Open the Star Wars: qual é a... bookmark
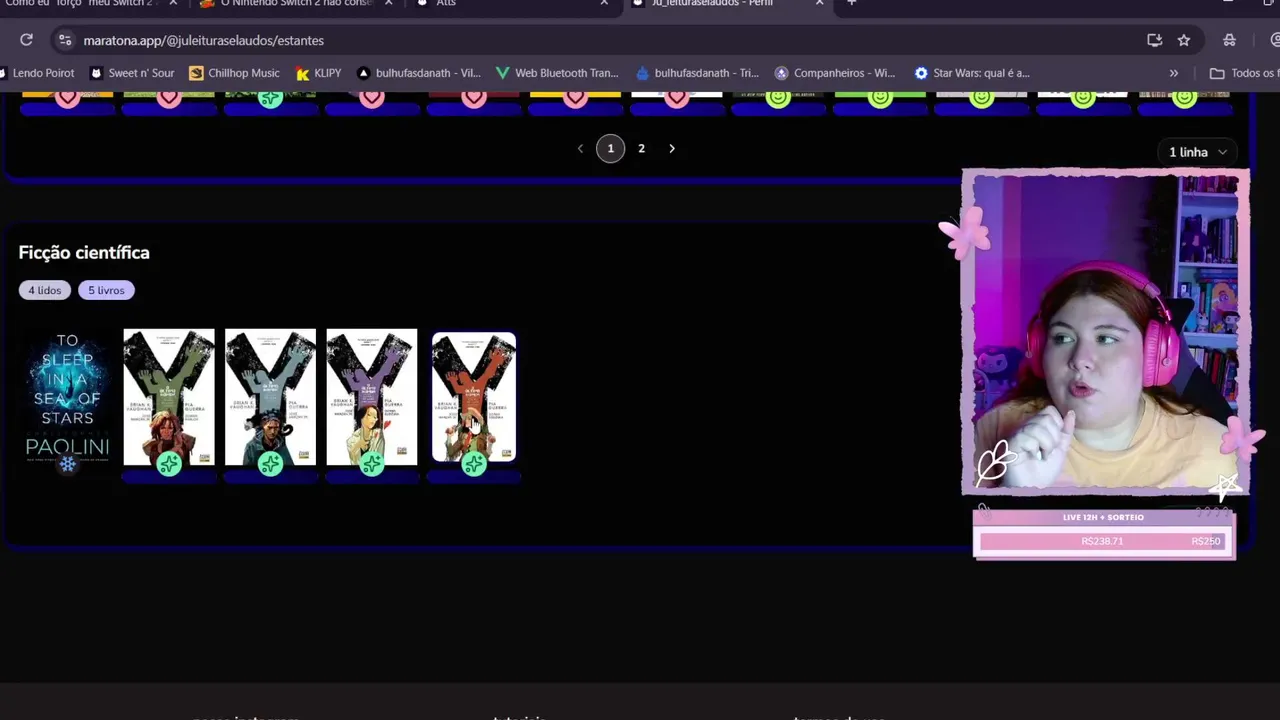 972,73
